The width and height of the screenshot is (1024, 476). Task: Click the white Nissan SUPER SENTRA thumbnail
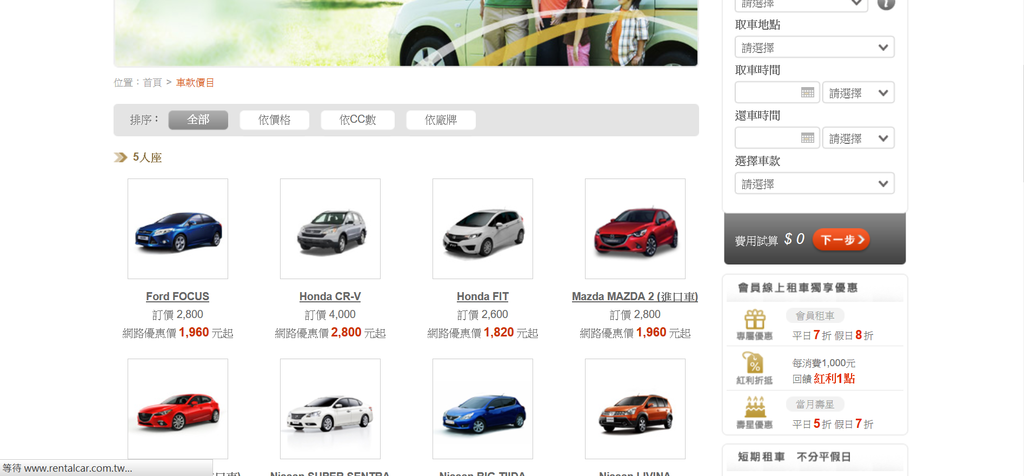330,409
